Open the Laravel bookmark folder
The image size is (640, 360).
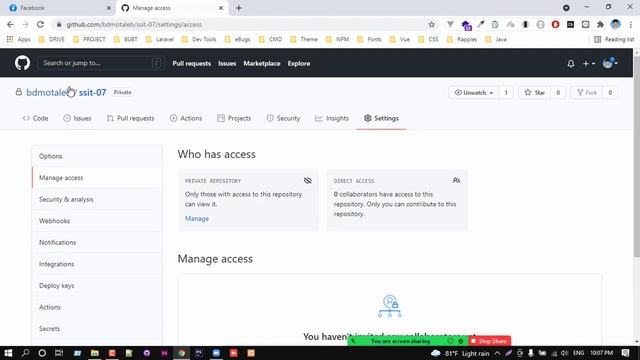tap(160, 39)
